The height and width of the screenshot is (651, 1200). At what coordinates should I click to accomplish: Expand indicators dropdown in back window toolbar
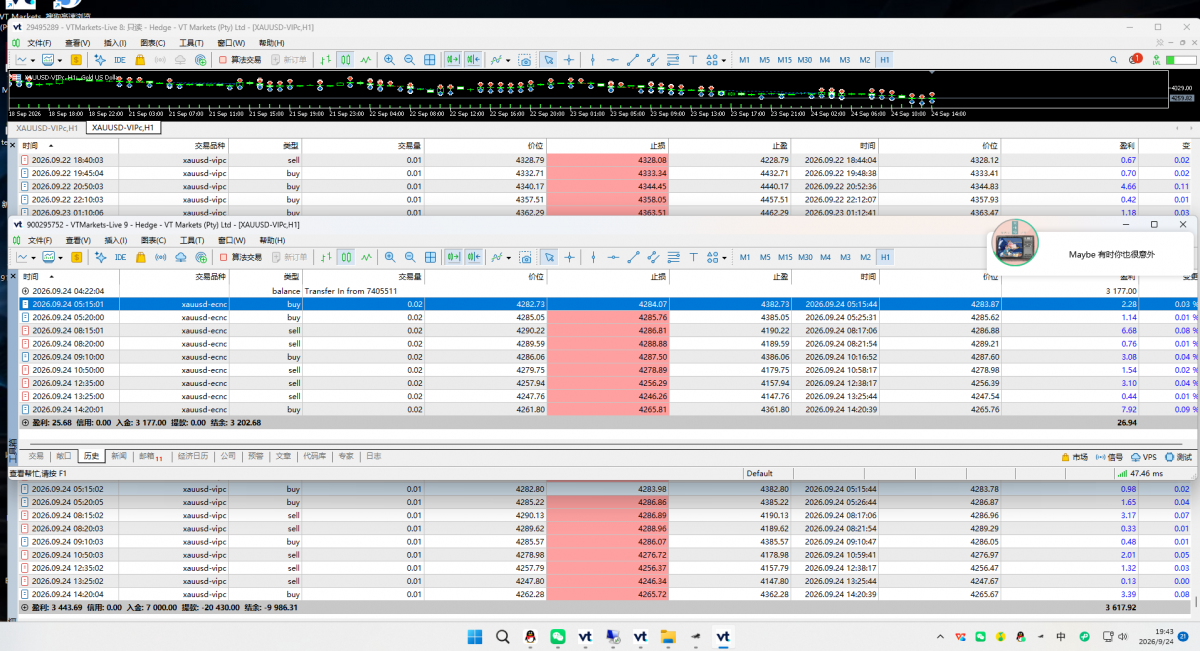point(508,60)
